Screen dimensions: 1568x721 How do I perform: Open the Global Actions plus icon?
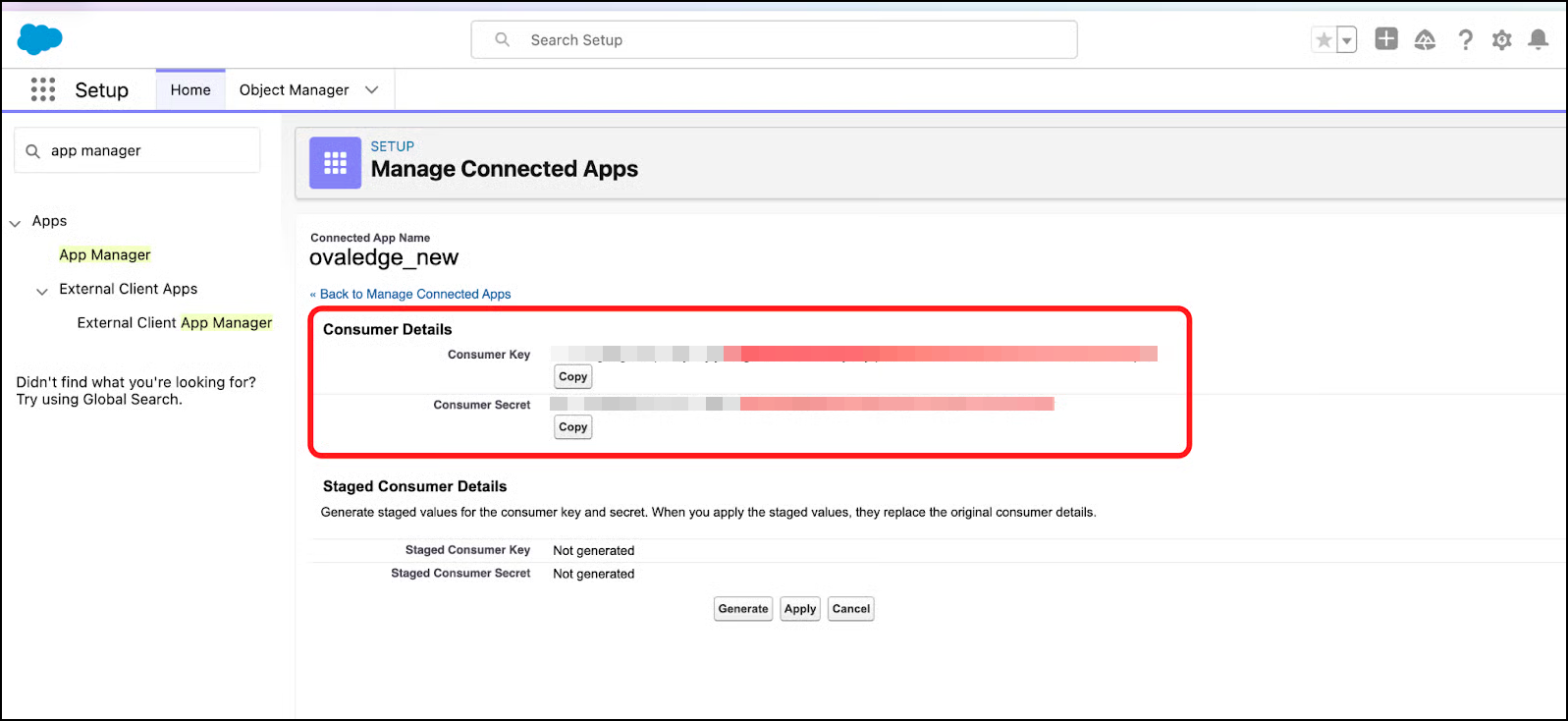point(1385,39)
